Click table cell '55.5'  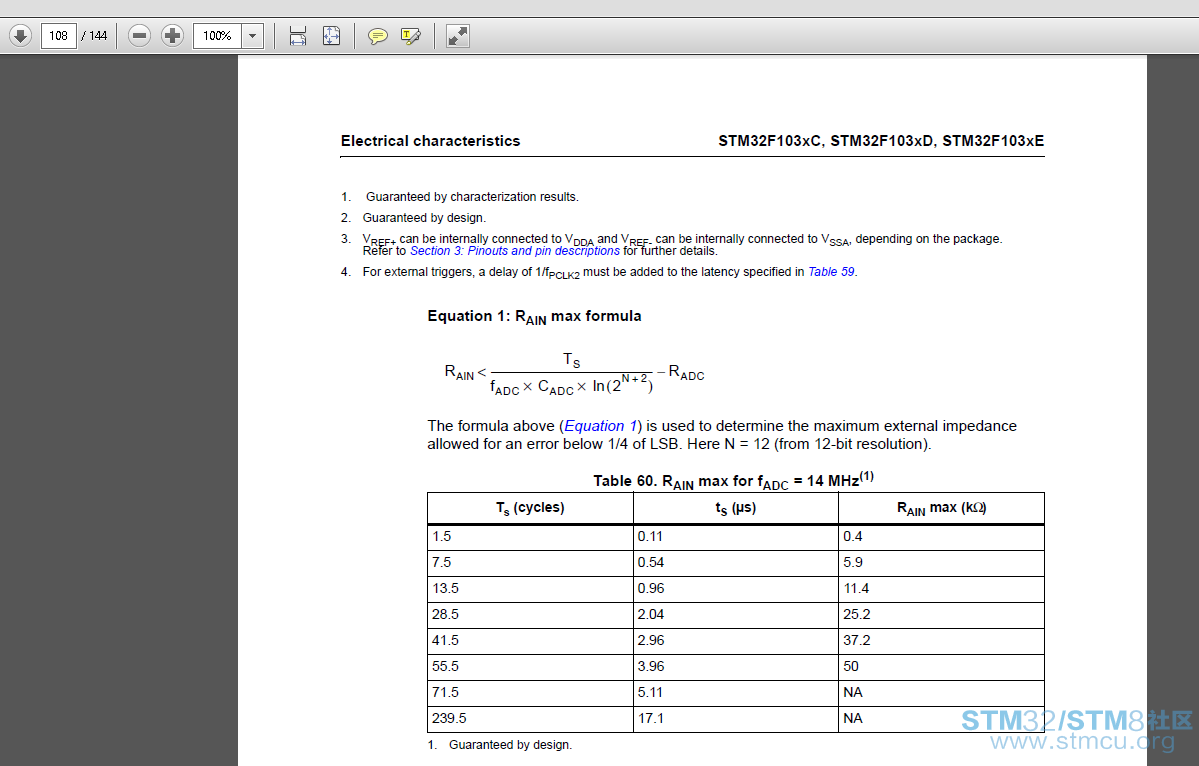pos(530,667)
